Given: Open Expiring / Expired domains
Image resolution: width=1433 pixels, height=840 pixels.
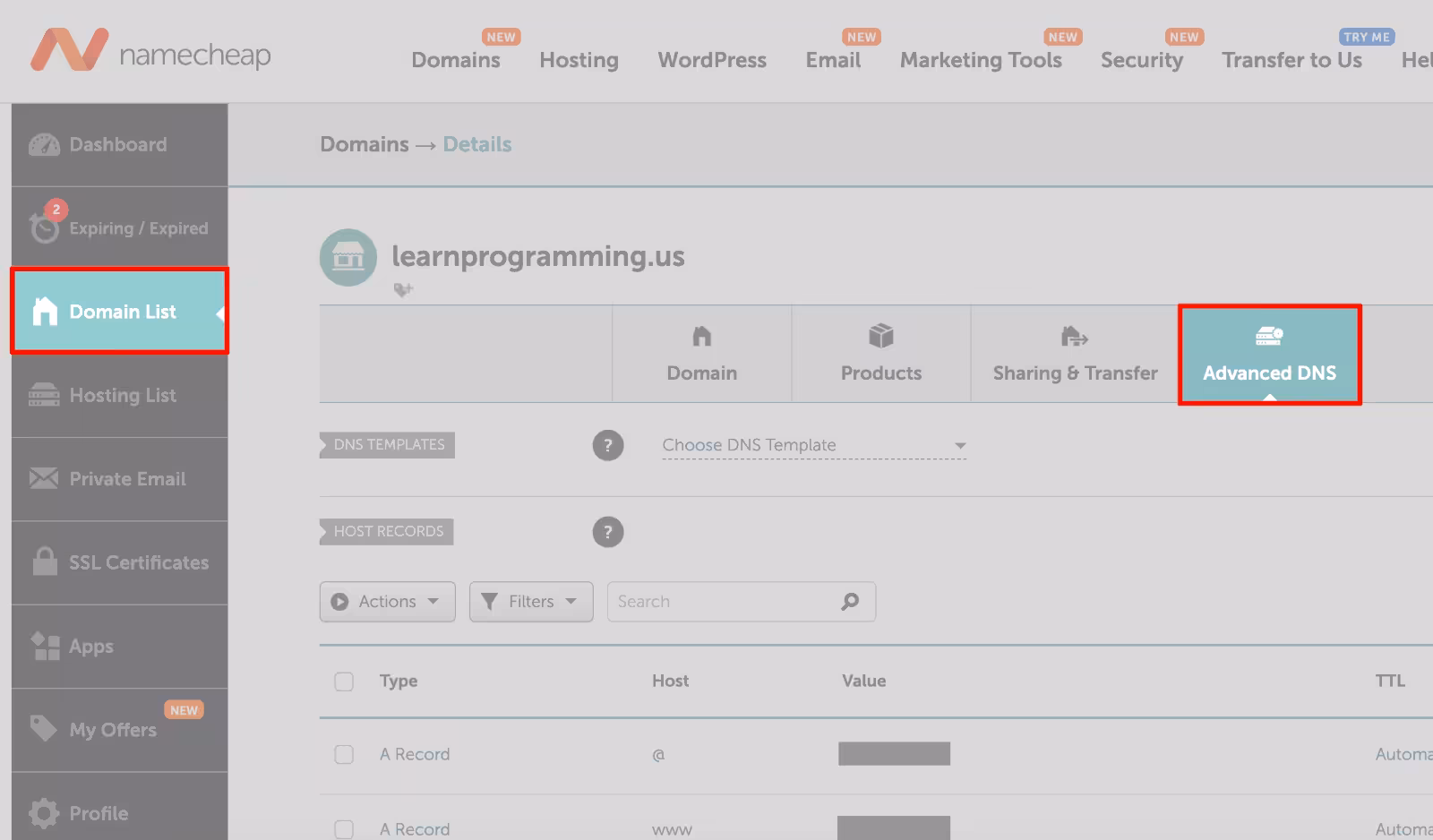Looking at the screenshot, I should [x=139, y=227].
